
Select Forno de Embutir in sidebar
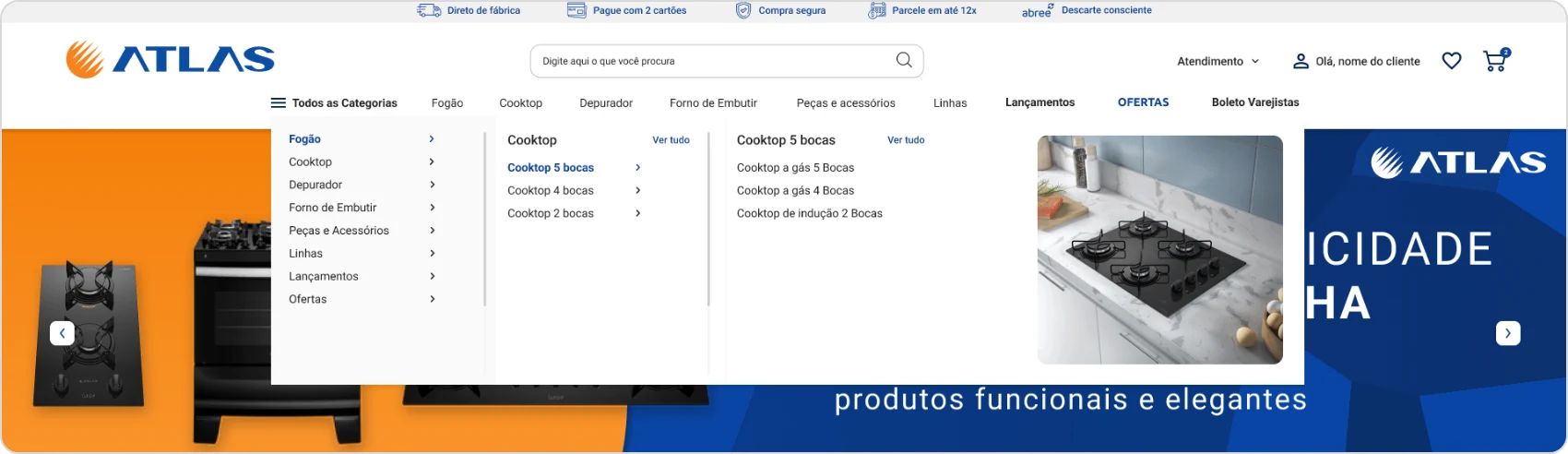[332, 208]
